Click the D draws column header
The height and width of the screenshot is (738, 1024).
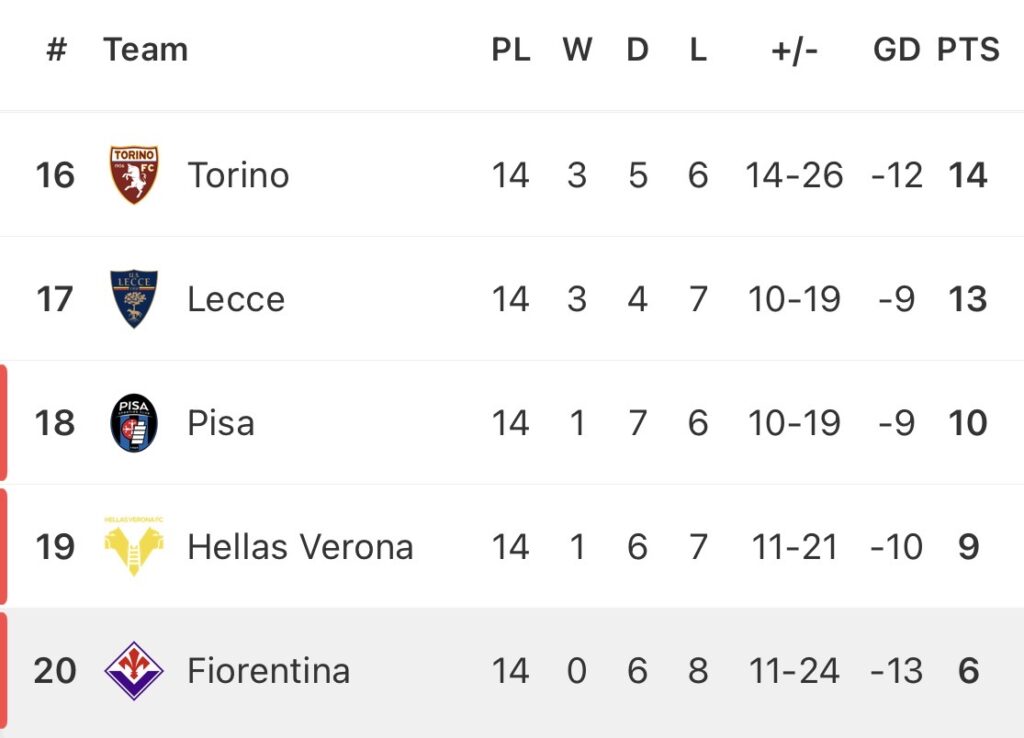(x=637, y=50)
